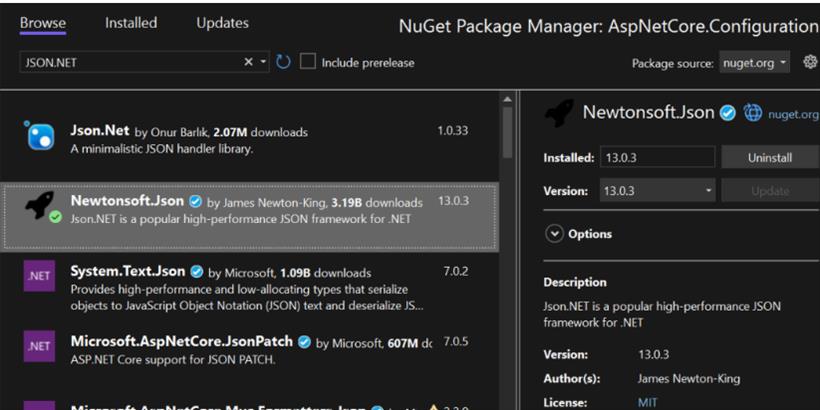The image size is (820, 410).
Task: Open the nuget.org link in details
Action: coord(793,114)
